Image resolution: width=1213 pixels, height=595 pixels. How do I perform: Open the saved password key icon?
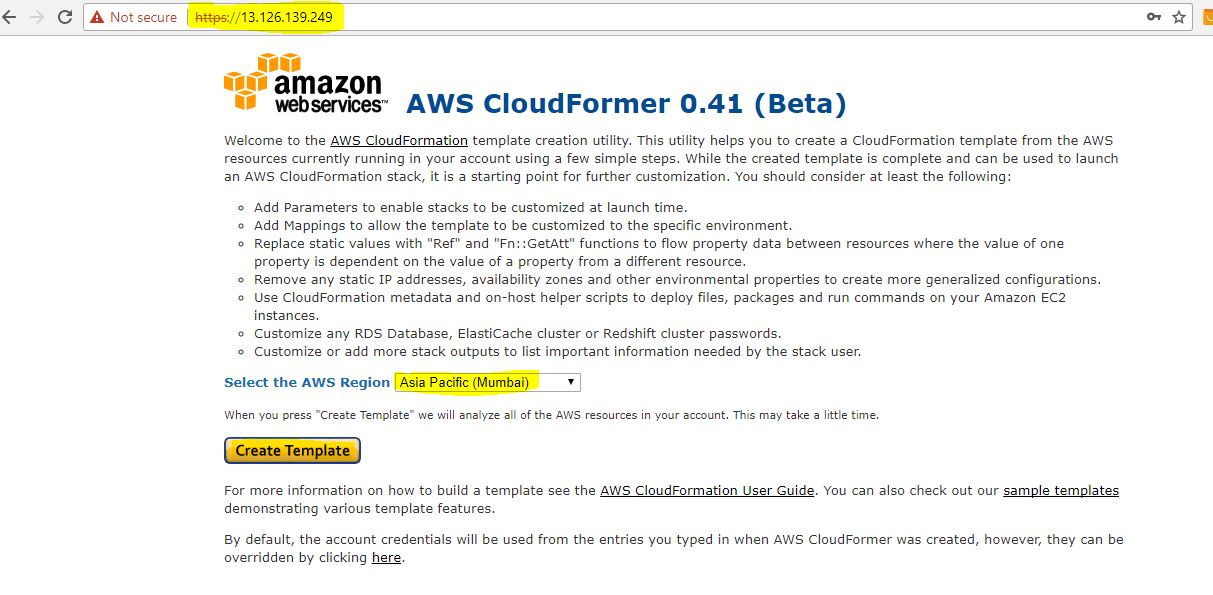(1154, 17)
